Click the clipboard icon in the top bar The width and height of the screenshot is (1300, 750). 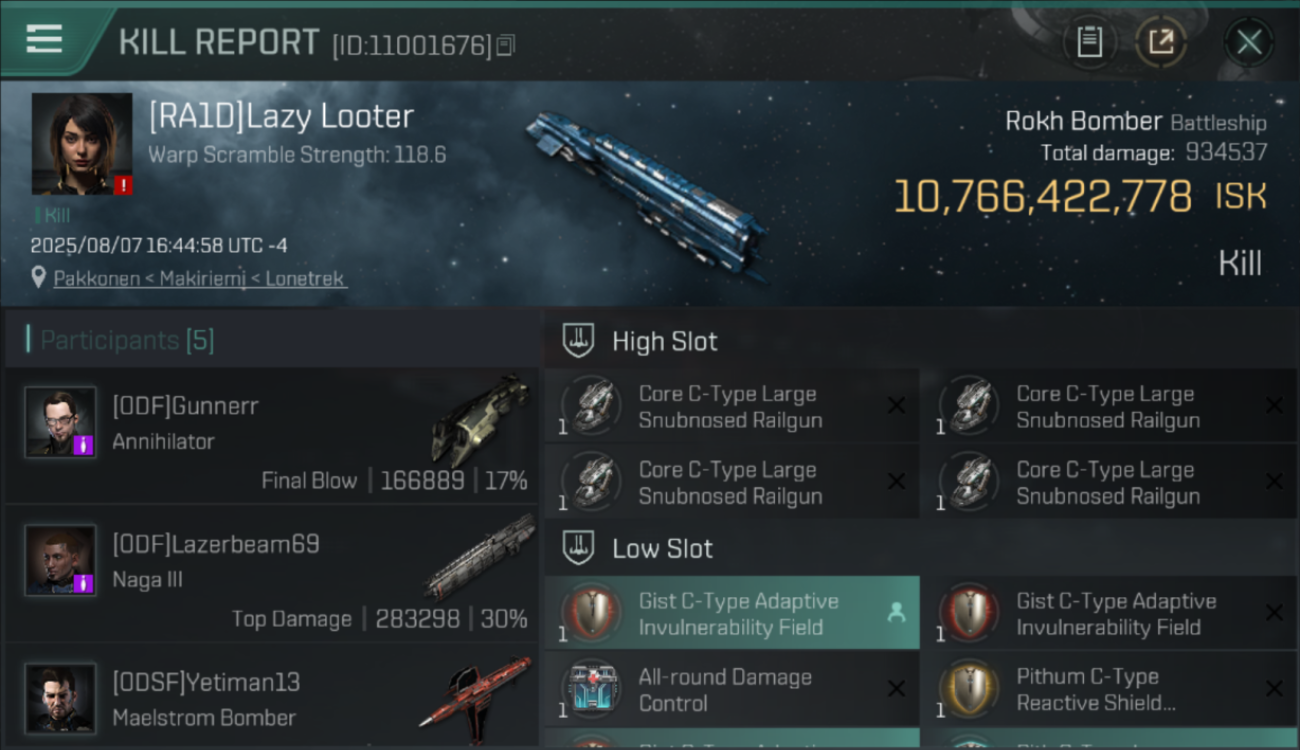coord(1089,42)
